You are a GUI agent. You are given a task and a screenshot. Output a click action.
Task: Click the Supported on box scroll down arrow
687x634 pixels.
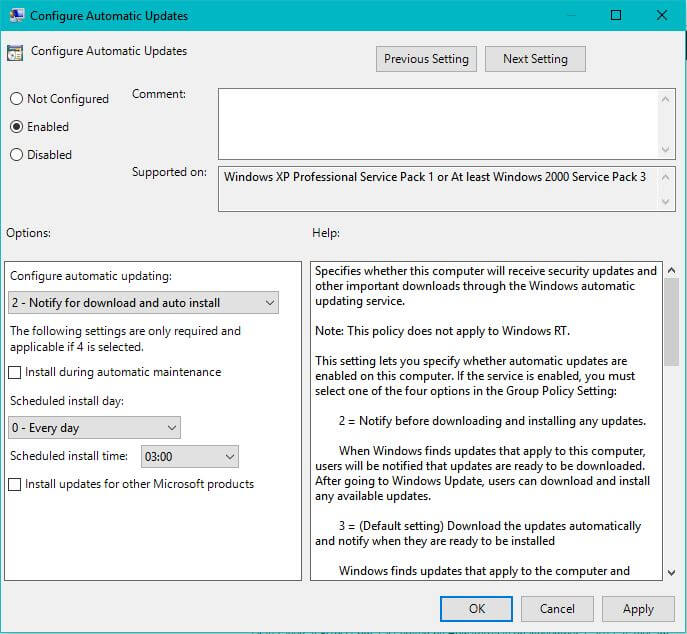click(667, 202)
